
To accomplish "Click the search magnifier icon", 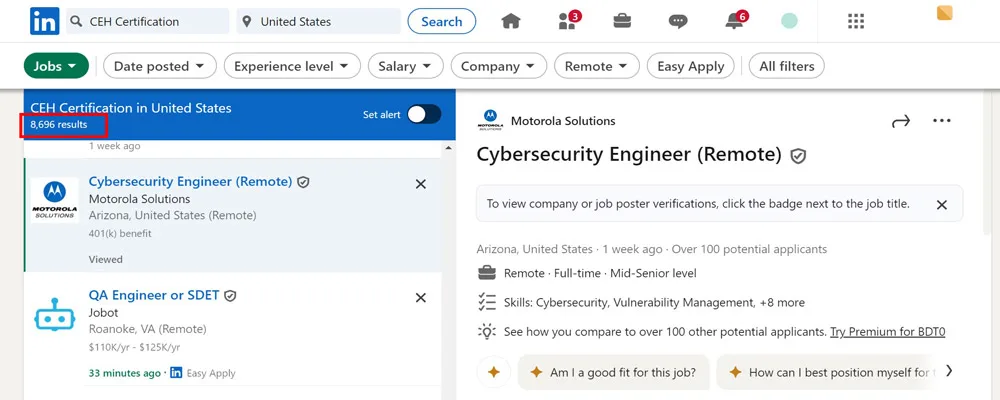I will click(x=77, y=22).
